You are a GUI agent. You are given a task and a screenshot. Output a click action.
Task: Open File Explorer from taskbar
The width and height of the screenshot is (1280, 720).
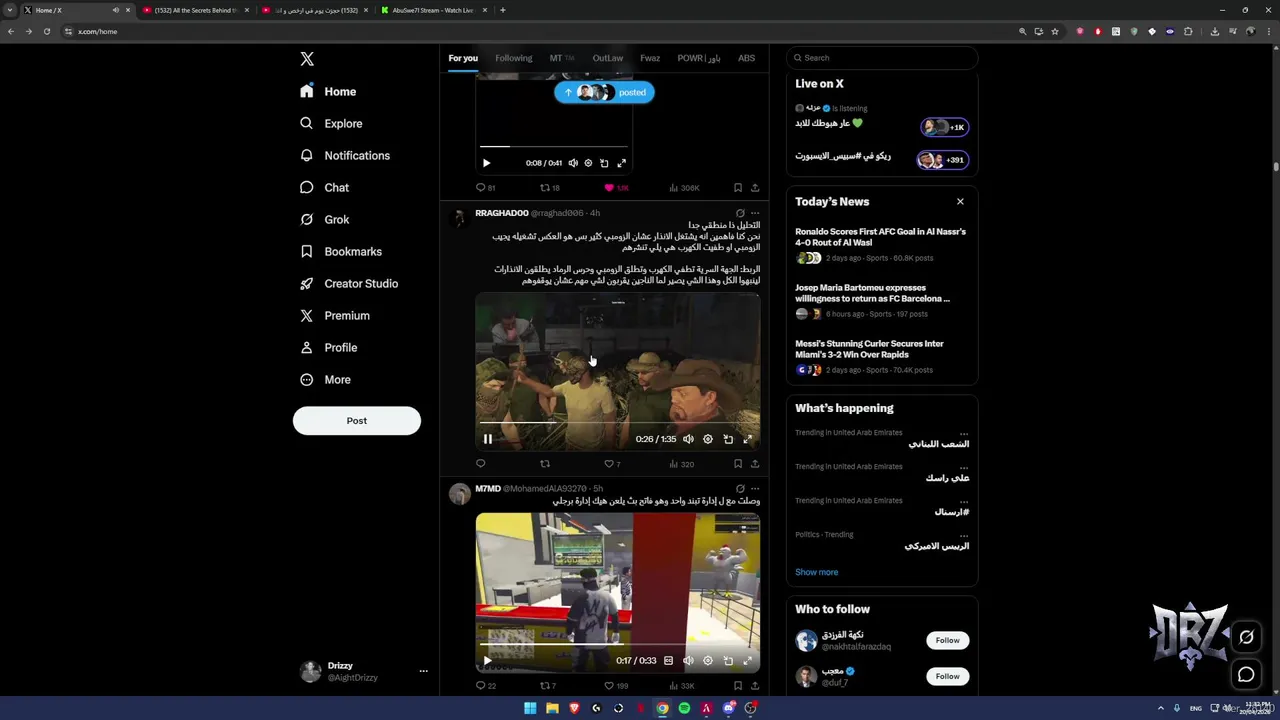click(x=552, y=708)
